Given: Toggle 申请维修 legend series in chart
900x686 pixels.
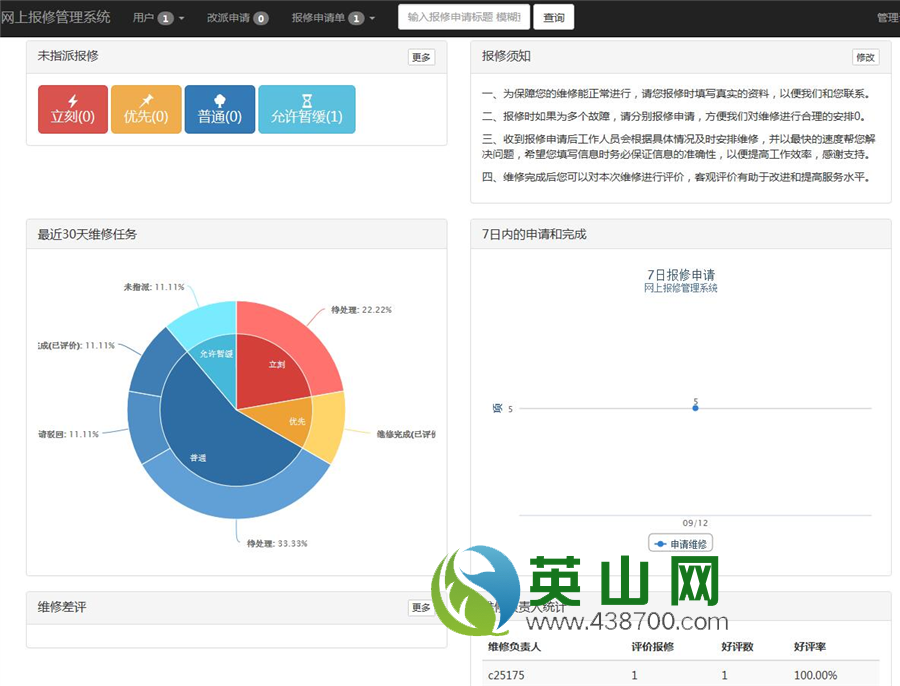Looking at the screenshot, I should click(681, 544).
